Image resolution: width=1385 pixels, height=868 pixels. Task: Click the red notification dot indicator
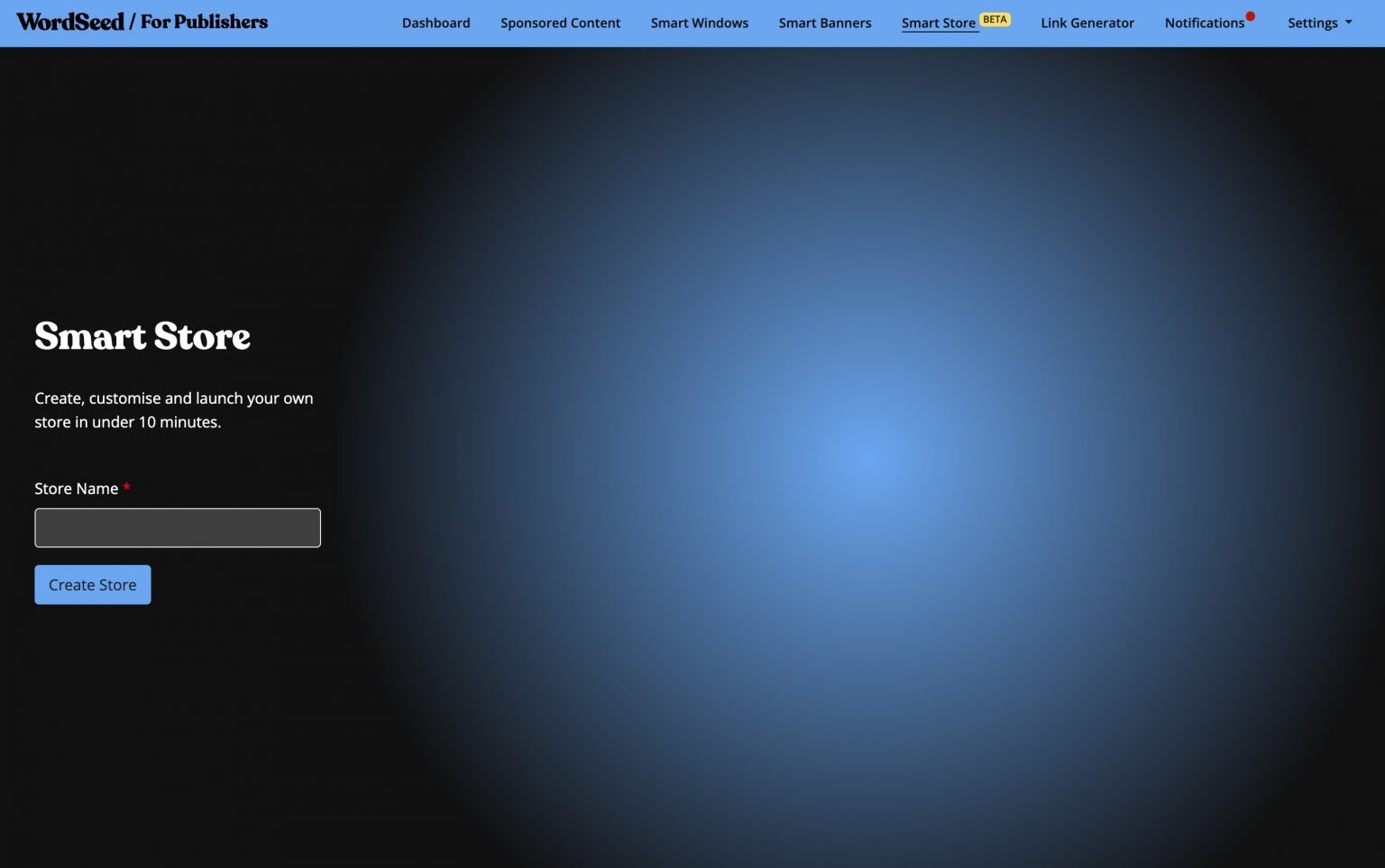(1251, 16)
